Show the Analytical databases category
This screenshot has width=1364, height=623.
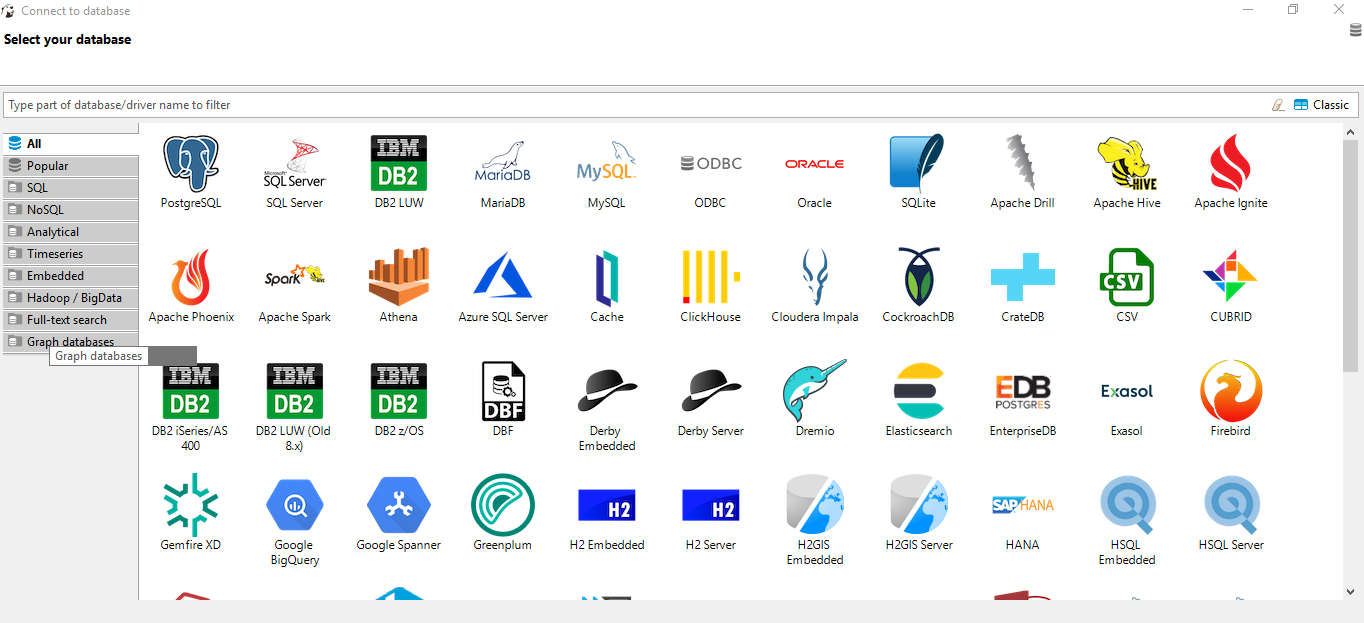coord(71,232)
